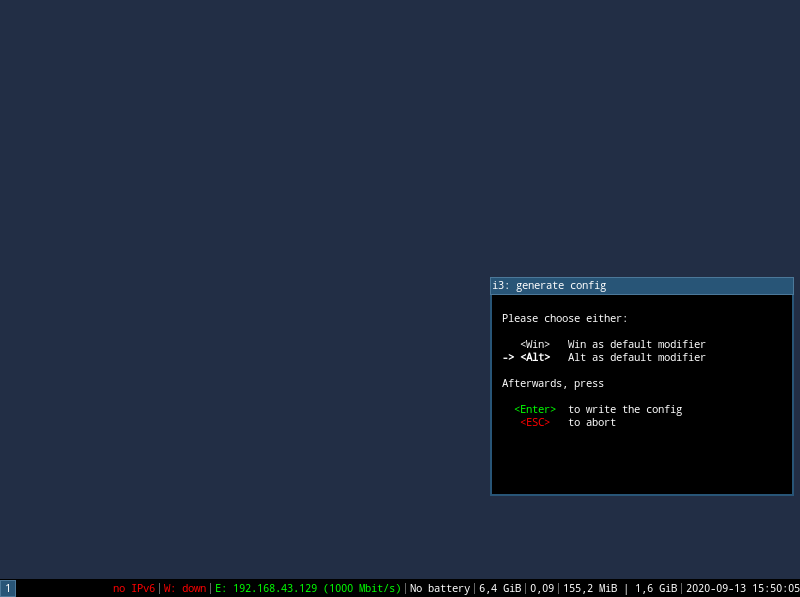Click 'Win as default modifier' text
The width and height of the screenshot is (800, 597).
pyautogui.click(x=636, y=344)
